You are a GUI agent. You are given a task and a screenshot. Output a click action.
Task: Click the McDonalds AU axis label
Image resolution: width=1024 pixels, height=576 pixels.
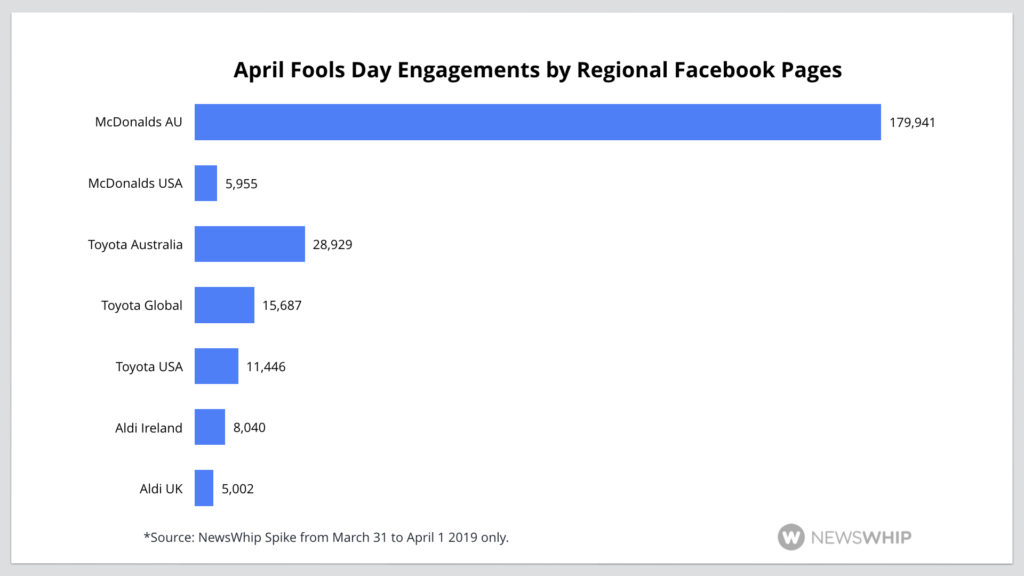[139, 123]
